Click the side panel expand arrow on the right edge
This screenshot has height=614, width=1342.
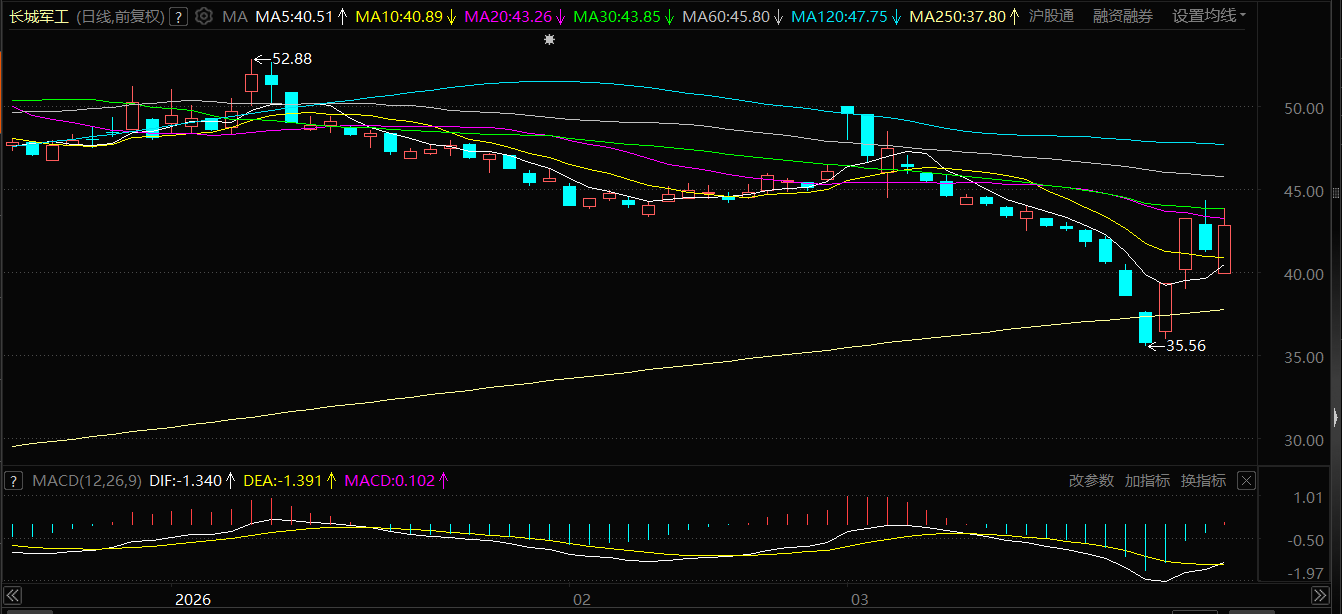pos(1336,417)
